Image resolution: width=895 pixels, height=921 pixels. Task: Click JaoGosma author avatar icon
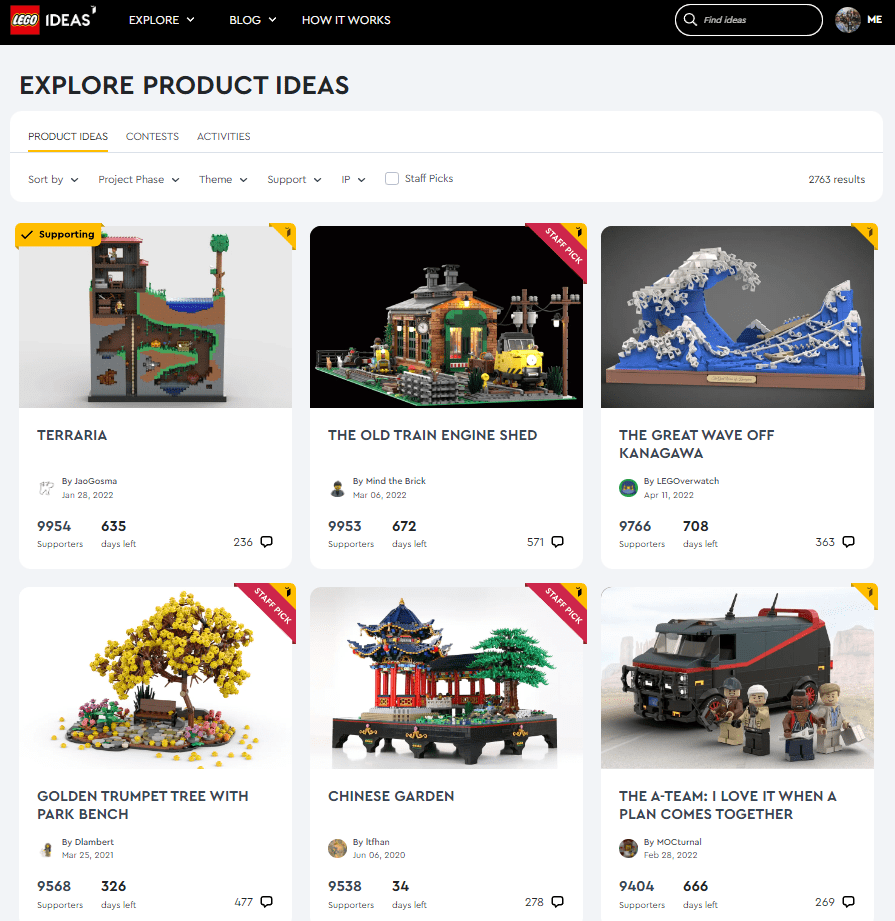46,488
